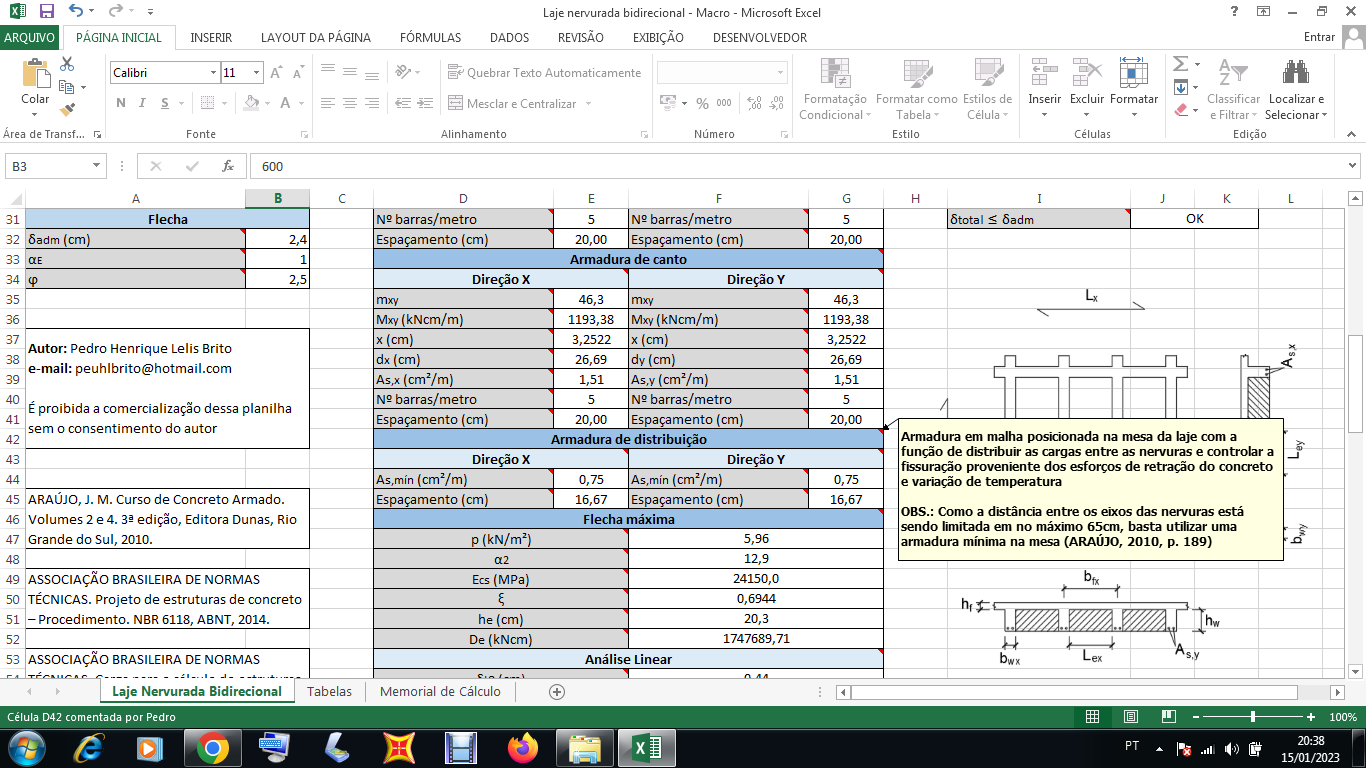Open the Formatação Condicional dropdown

tap(835, 88)
